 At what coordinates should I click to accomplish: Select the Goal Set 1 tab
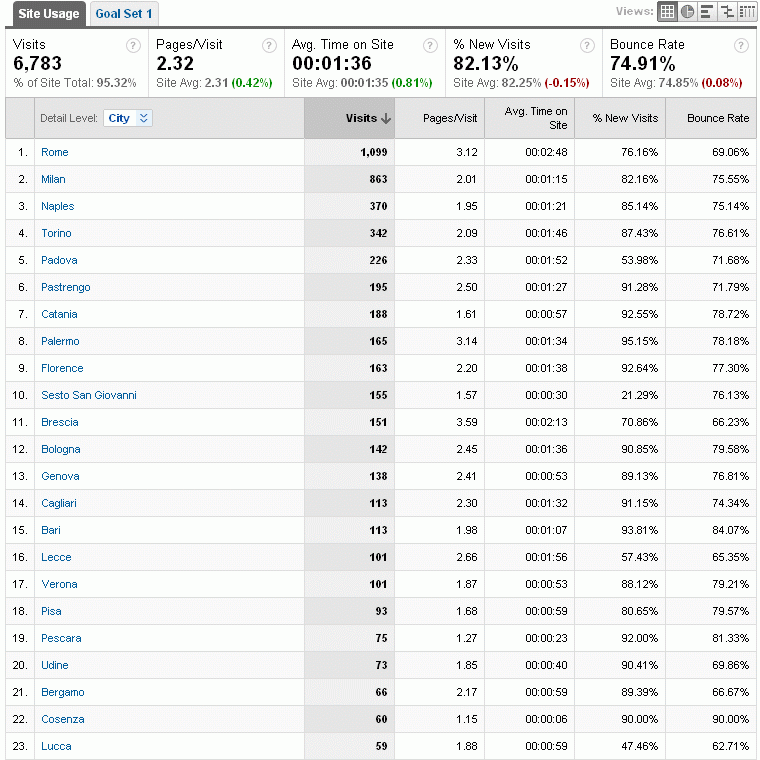point(124,14)
